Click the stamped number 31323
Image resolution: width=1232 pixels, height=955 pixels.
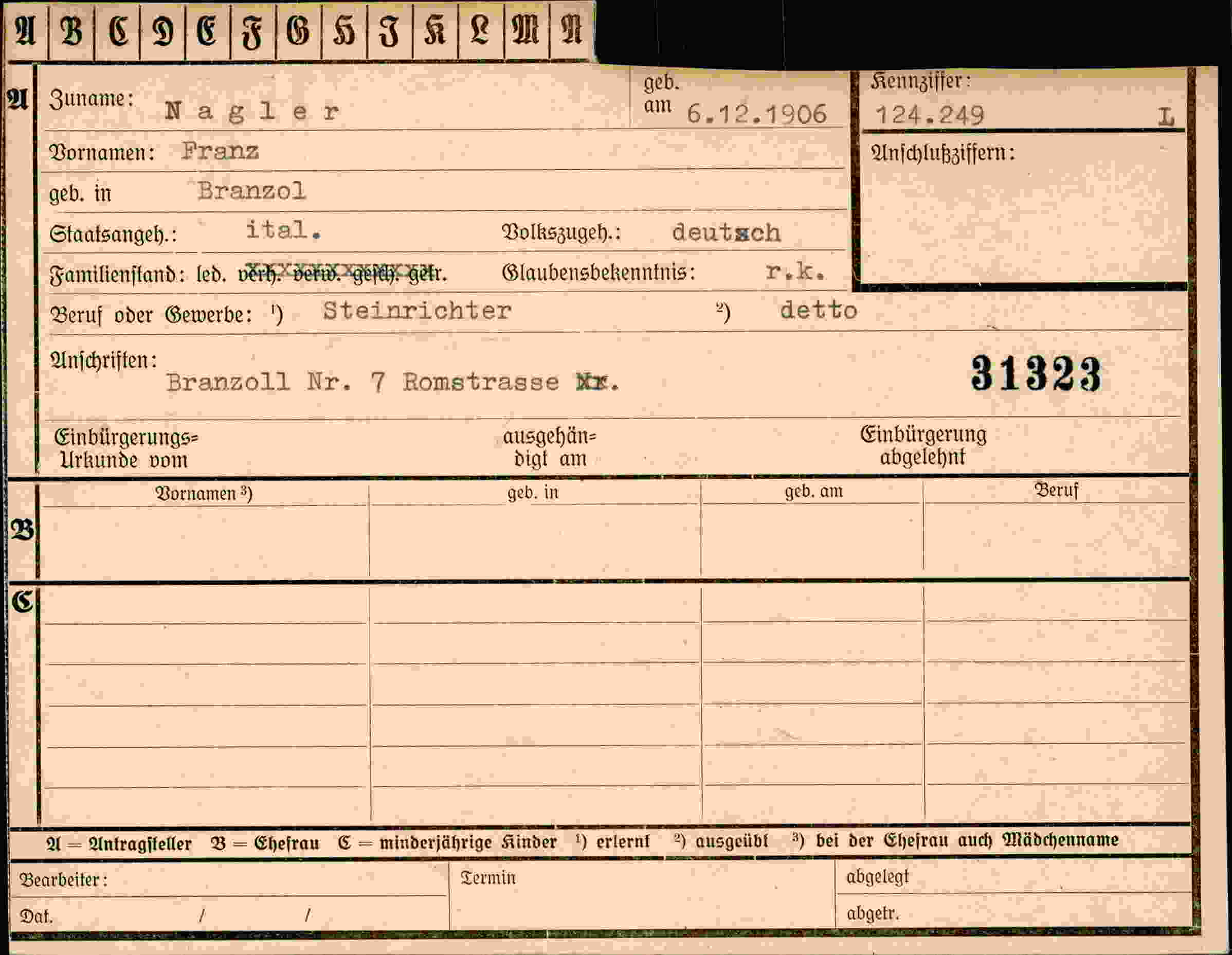point(1036,374)
